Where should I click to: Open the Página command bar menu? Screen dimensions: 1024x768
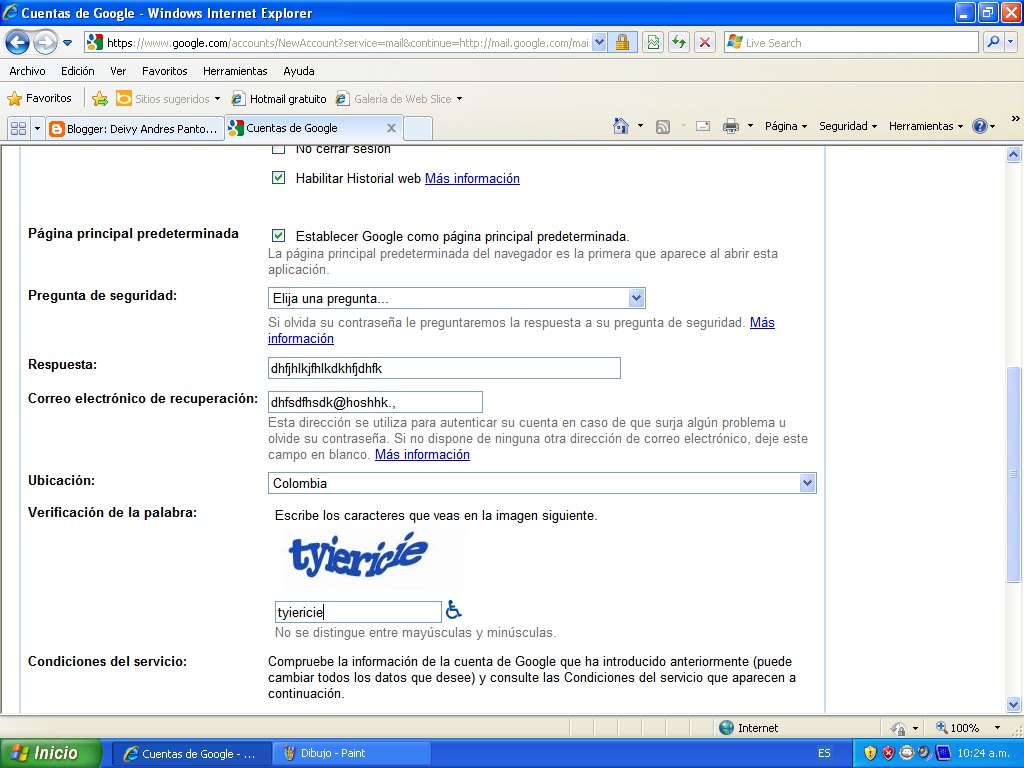786,126
